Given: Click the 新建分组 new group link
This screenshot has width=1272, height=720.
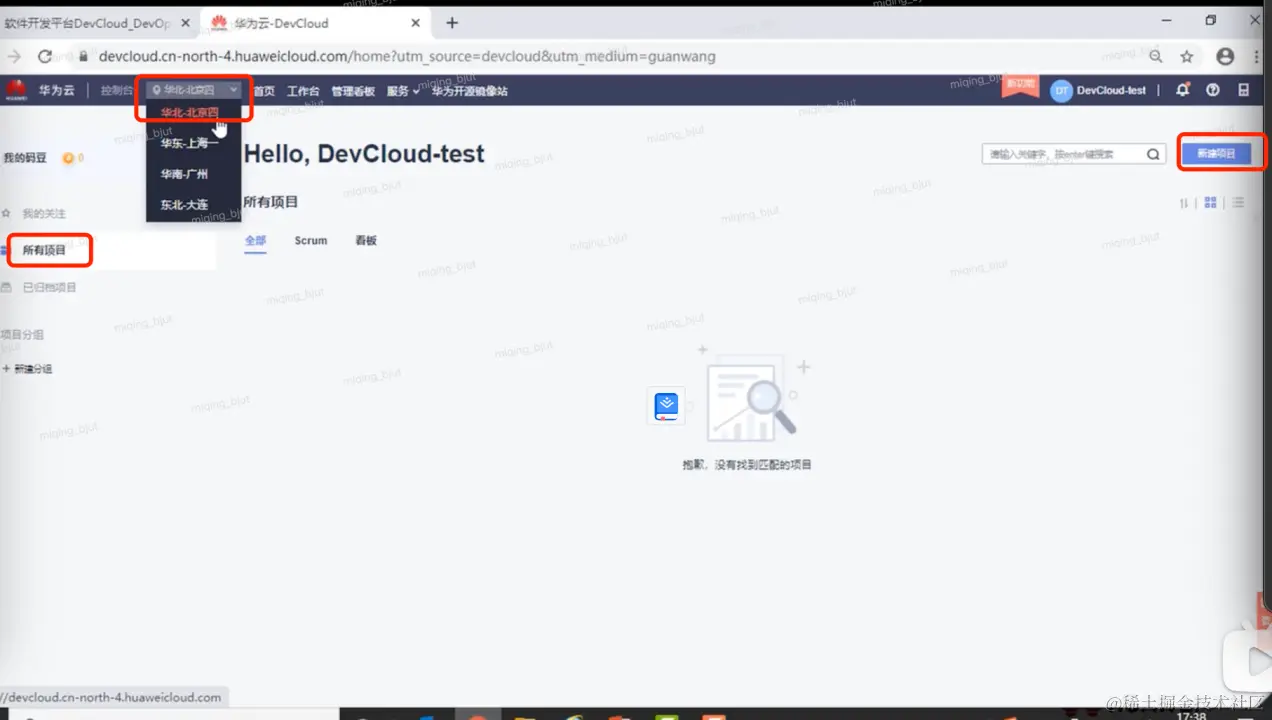Looking at the screenshot, I should pos(33,369).
